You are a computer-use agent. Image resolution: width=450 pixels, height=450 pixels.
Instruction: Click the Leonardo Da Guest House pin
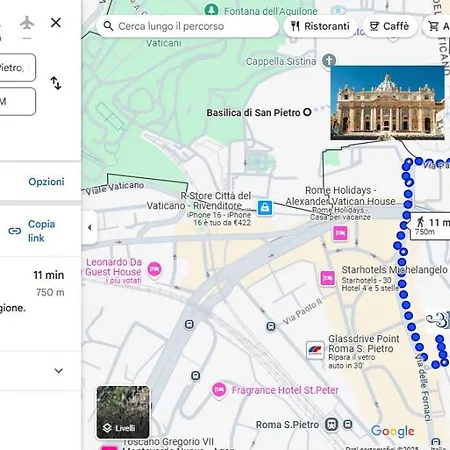[154, 269]
